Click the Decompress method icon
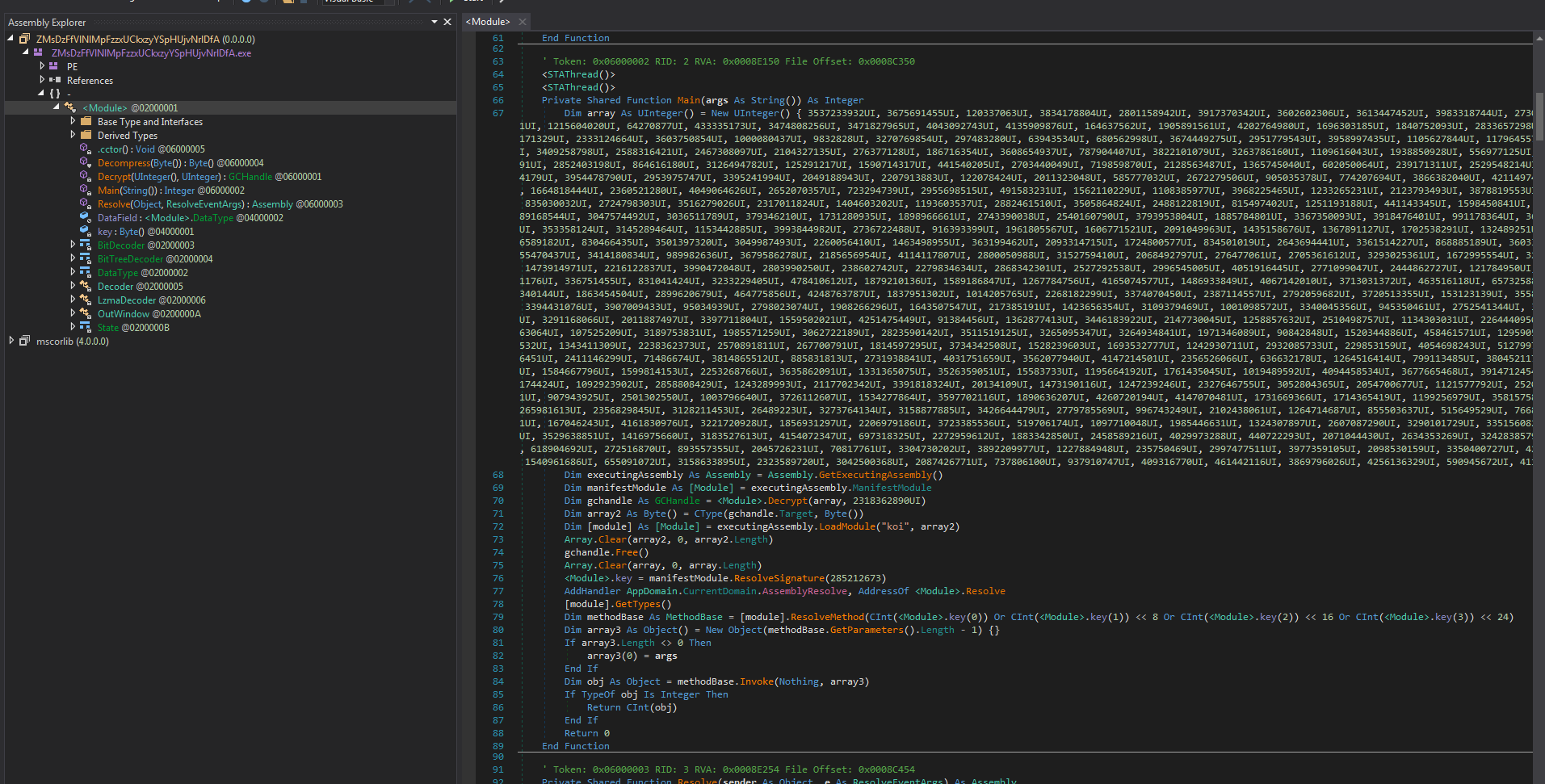1545x784 pixels. click(86, 162)
